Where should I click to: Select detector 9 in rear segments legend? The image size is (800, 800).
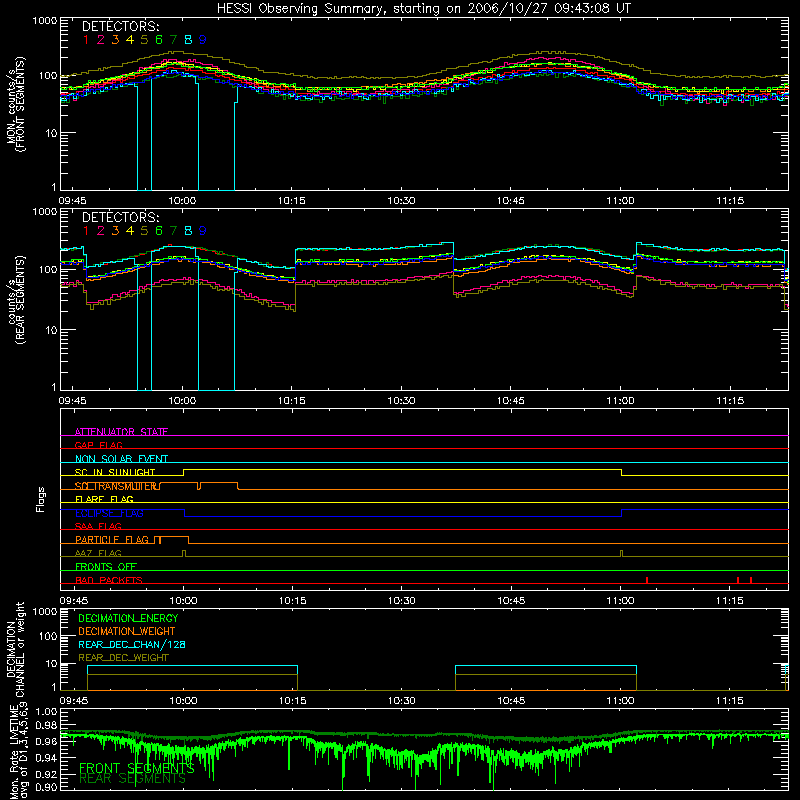(203, 231)
